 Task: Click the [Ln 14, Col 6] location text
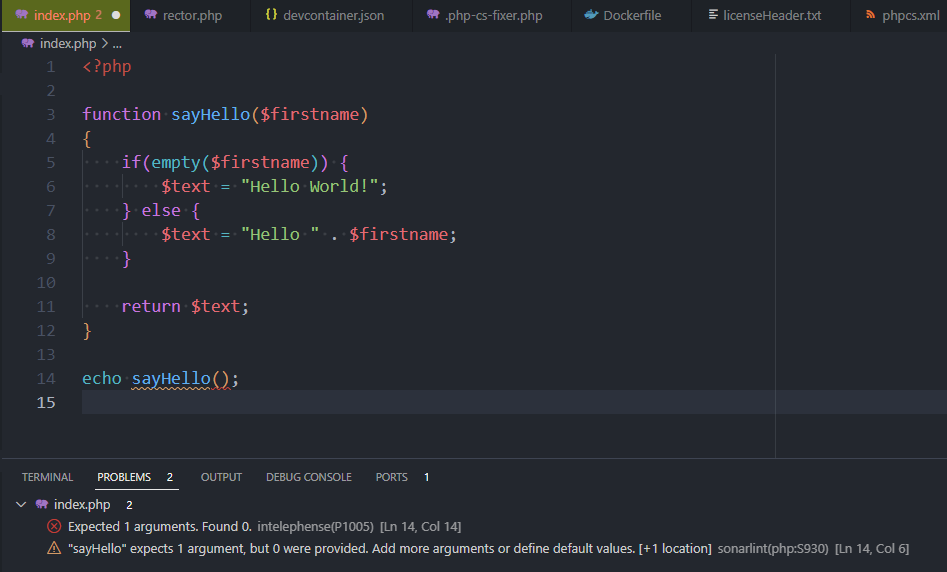coord(872,548)
